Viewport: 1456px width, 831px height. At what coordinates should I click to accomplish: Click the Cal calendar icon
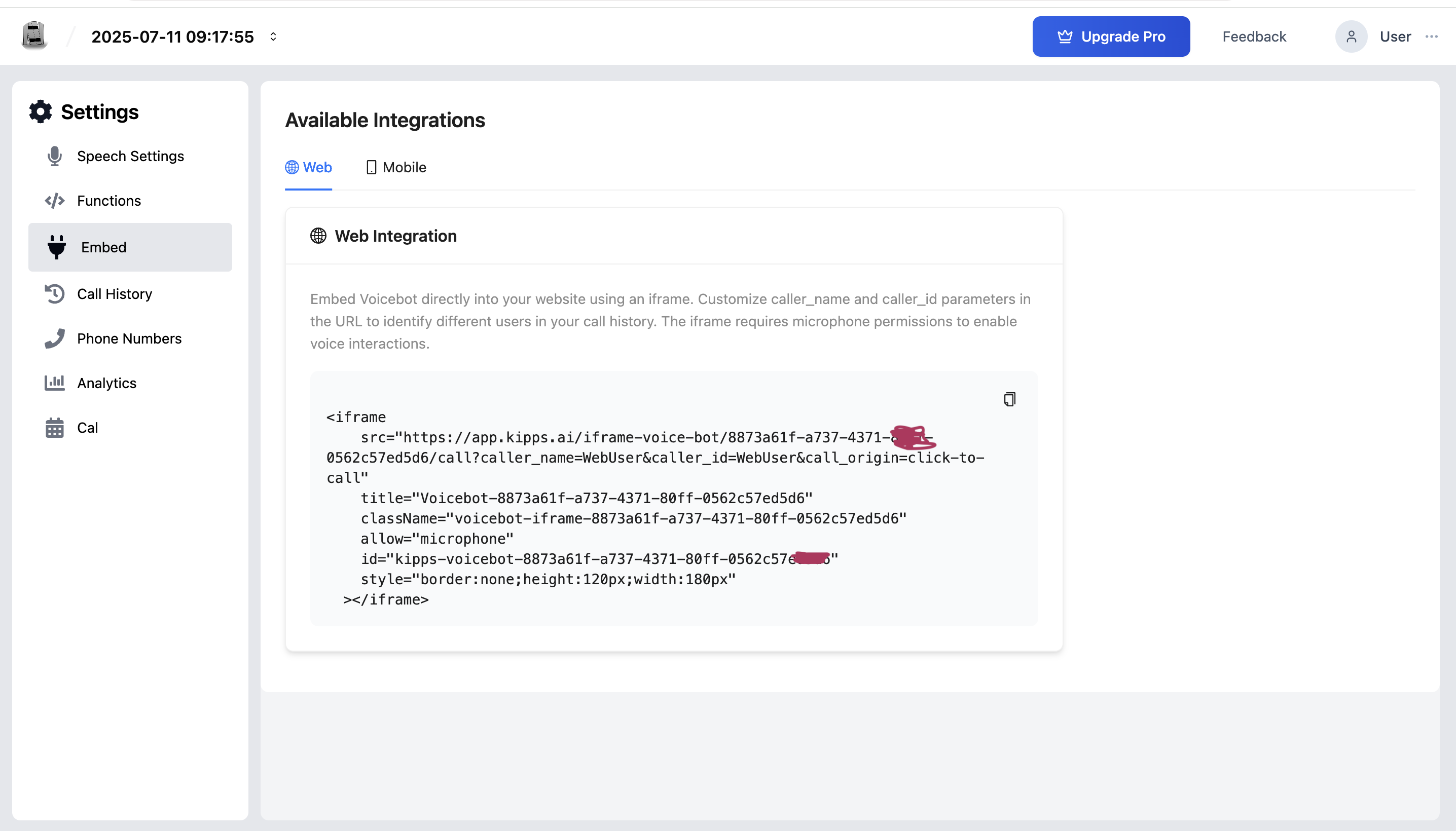point(54,428)
